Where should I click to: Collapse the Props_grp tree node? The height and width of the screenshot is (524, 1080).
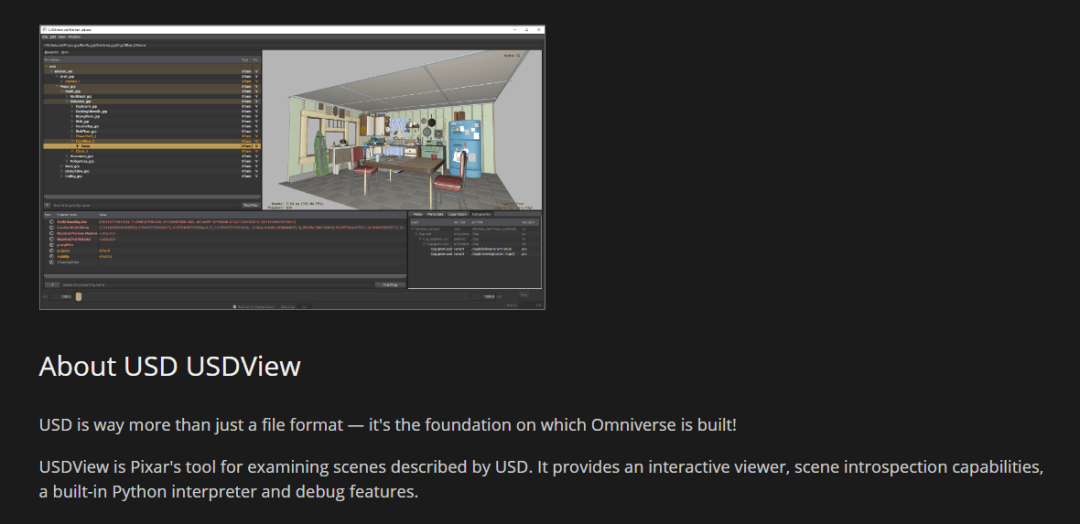[x=56, y=87]
